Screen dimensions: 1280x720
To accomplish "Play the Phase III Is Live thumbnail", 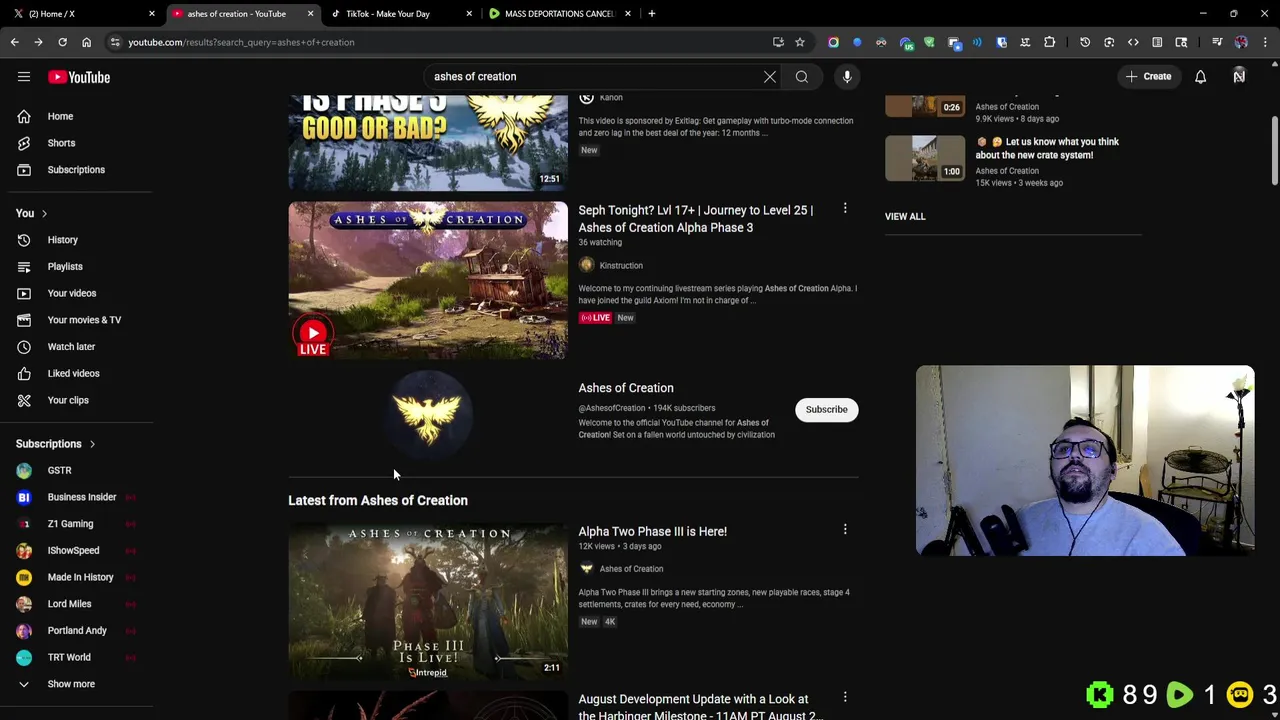I will coord(428,601).
